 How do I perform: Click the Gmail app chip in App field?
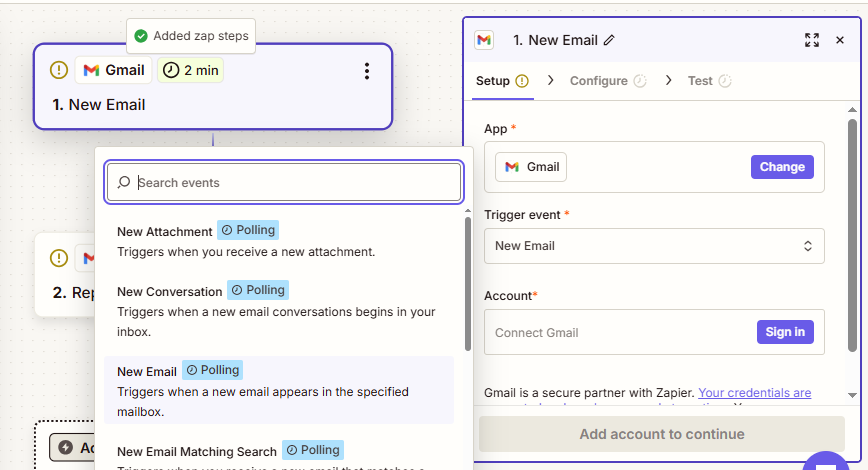pyautogui.click(x=531, y=167)
